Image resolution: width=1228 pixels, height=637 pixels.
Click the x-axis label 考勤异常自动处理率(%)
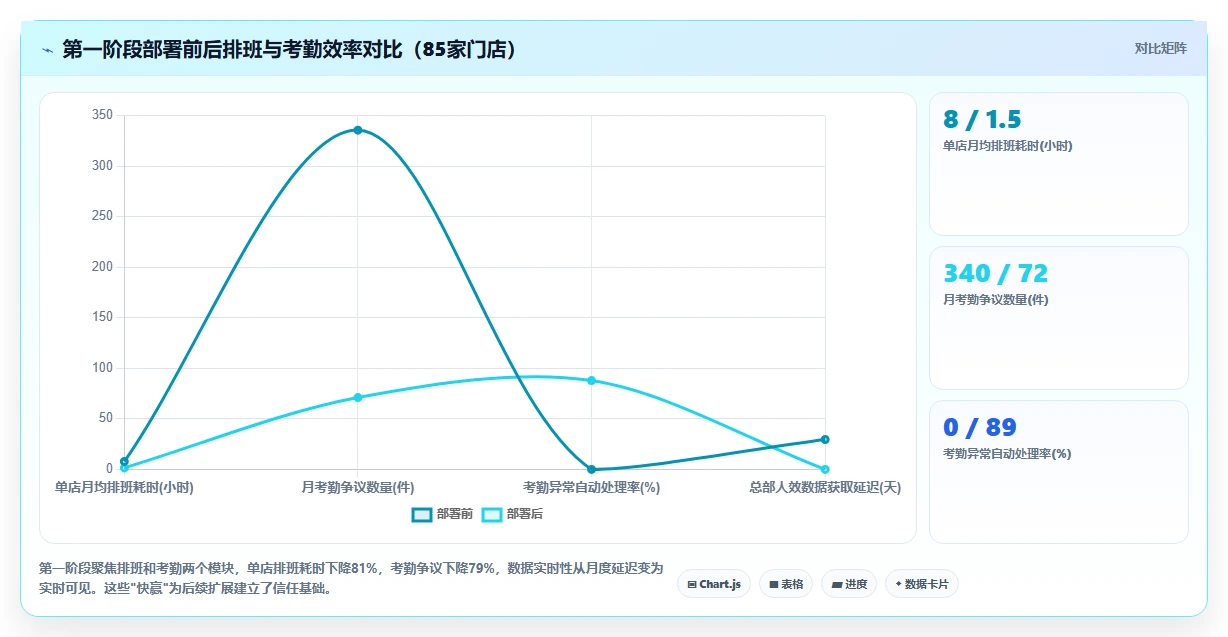click(592, 488)
